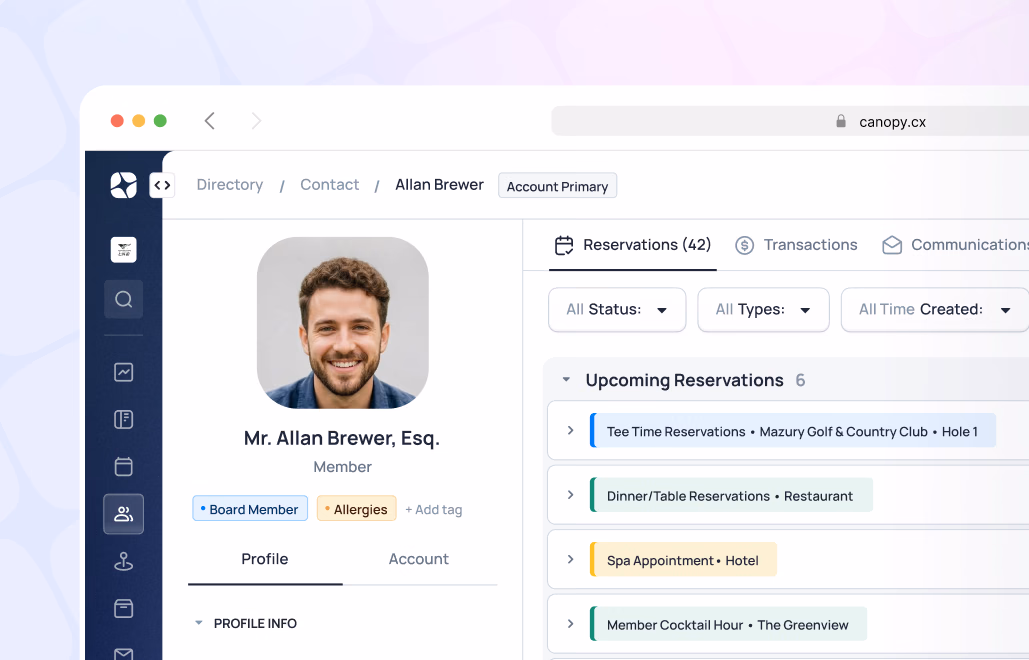Switch to the Account tab
1029x660 pixels.
coord(419,559)
